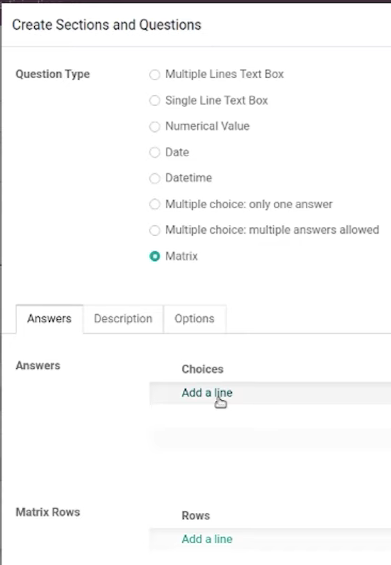
Task: Select Datetime question type
Action: click(x=155, y=178)
